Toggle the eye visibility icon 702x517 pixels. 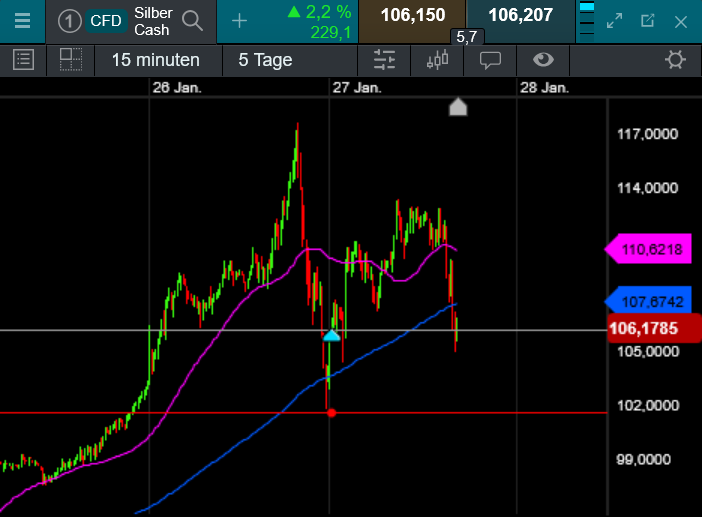pyautogui.click(x=543, y=60)
